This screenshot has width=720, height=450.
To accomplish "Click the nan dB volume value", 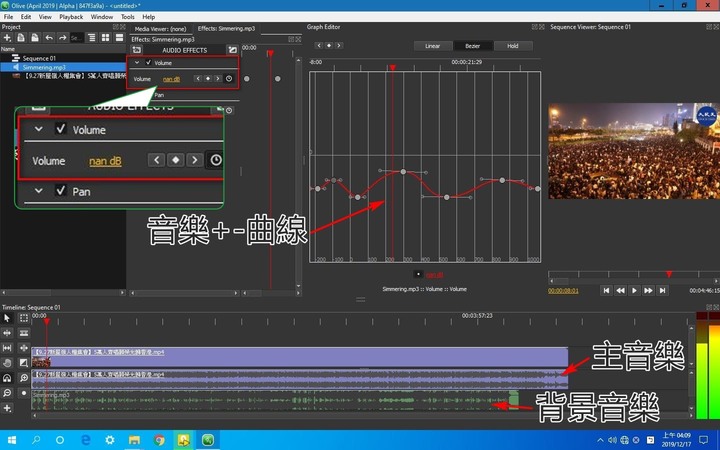I will [x=171, y=79].
